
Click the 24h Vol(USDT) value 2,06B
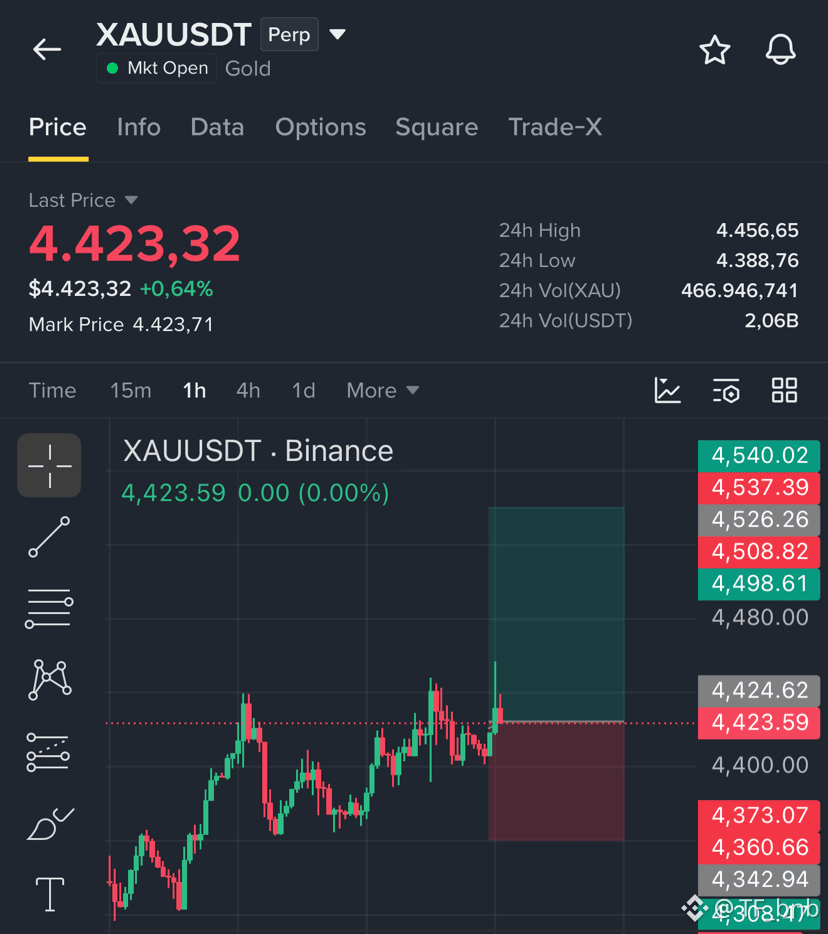tap(771, 321)
